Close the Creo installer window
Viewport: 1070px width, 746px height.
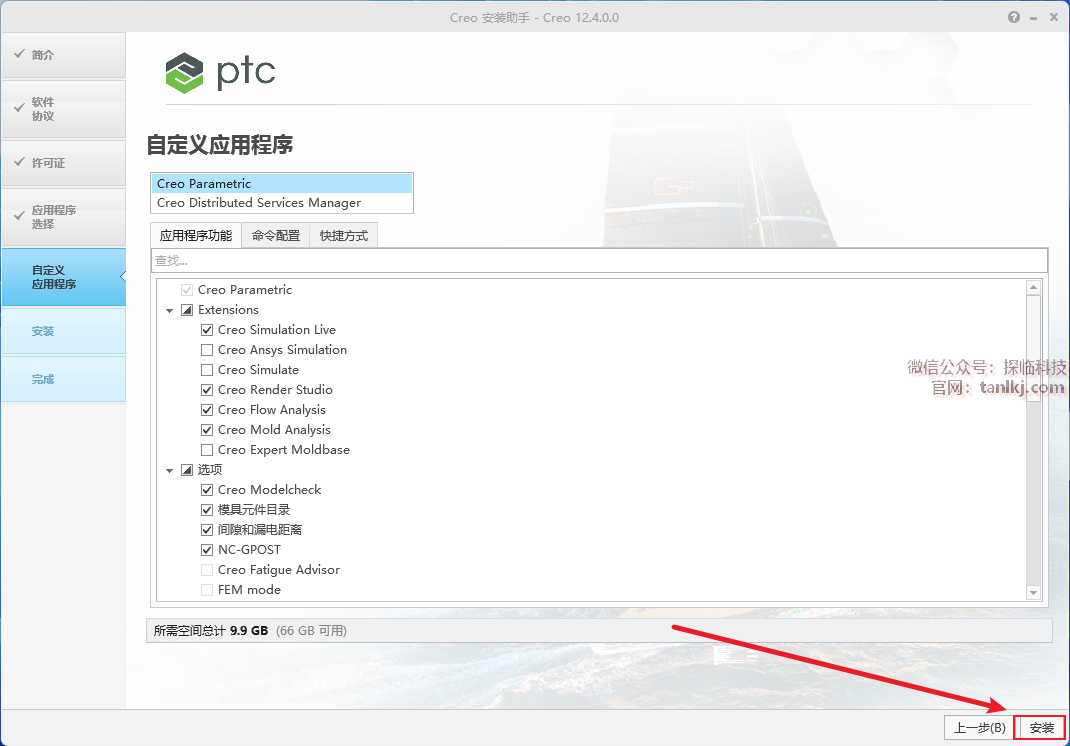coord(1054,18)
